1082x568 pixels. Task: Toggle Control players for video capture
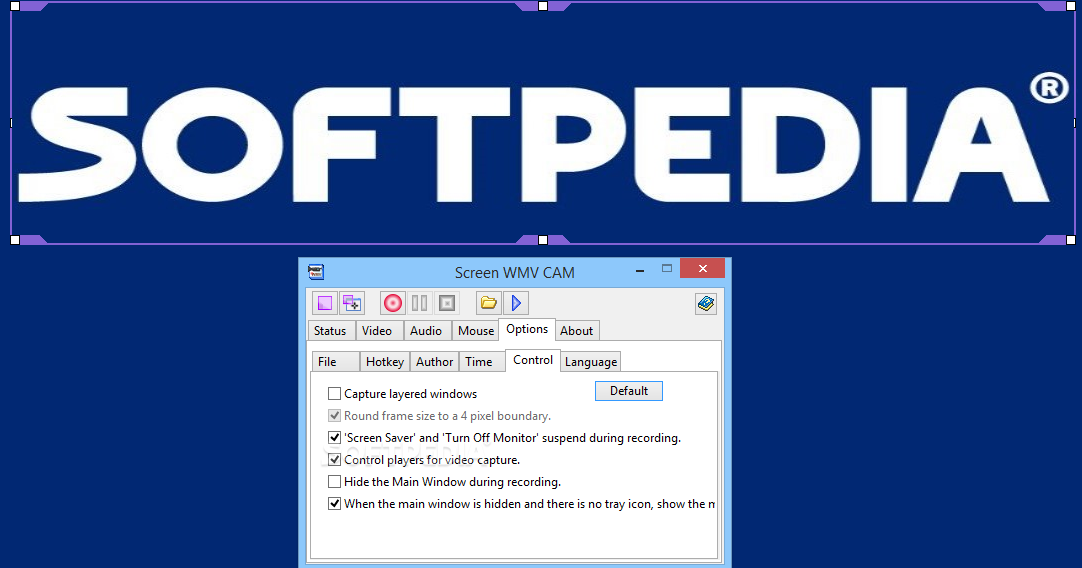coord(334,460)
